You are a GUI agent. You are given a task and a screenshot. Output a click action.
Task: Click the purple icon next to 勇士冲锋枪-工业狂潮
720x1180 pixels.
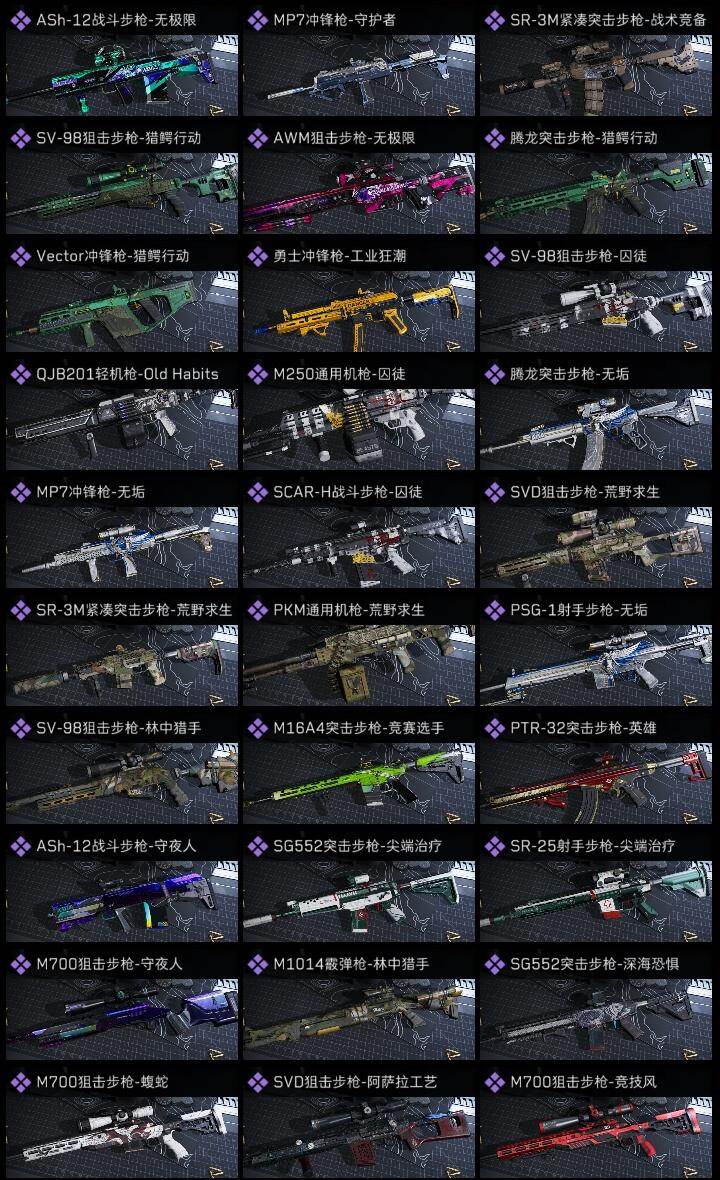257,257
